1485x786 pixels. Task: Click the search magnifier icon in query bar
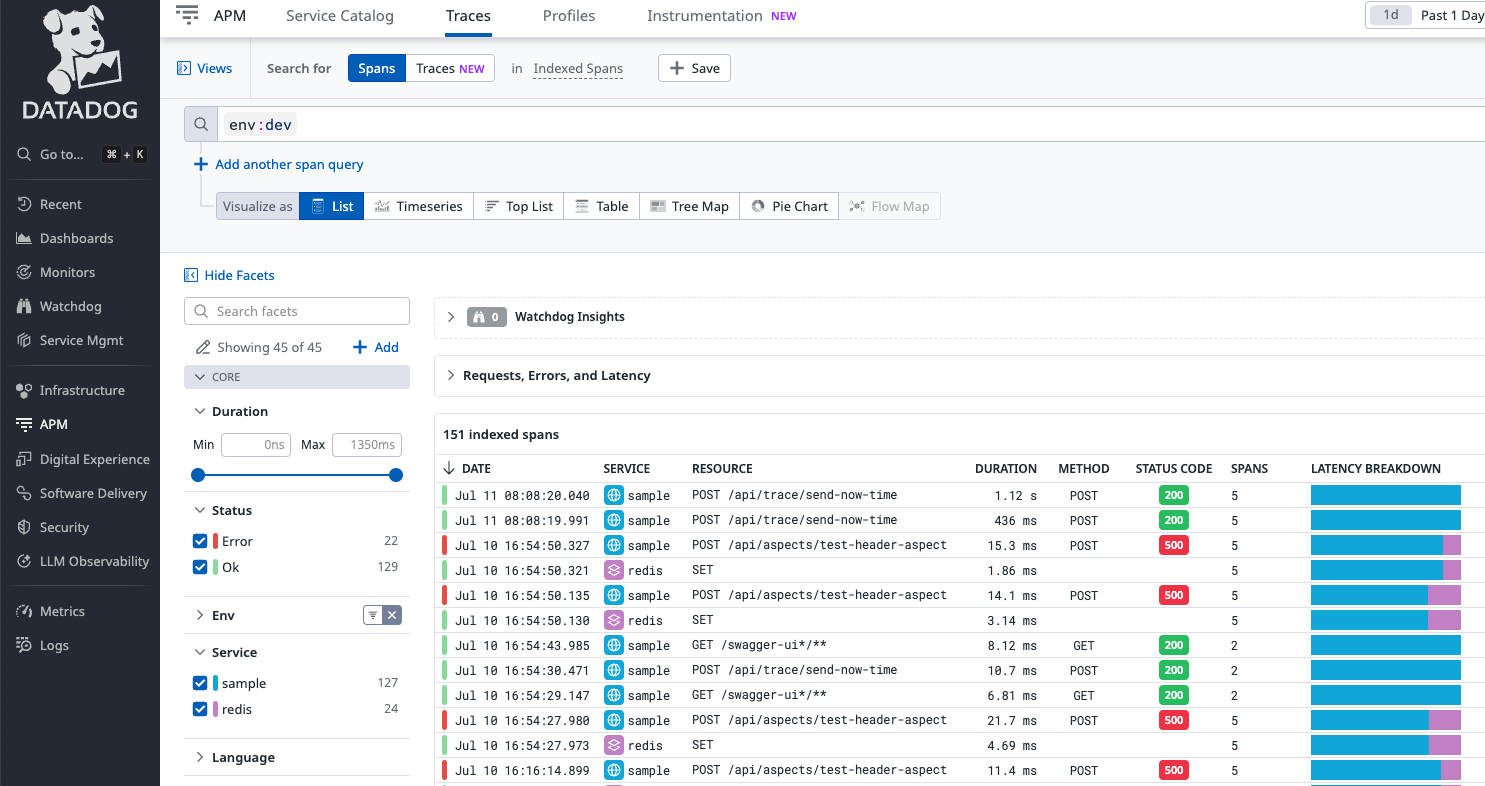click(201, 124)
